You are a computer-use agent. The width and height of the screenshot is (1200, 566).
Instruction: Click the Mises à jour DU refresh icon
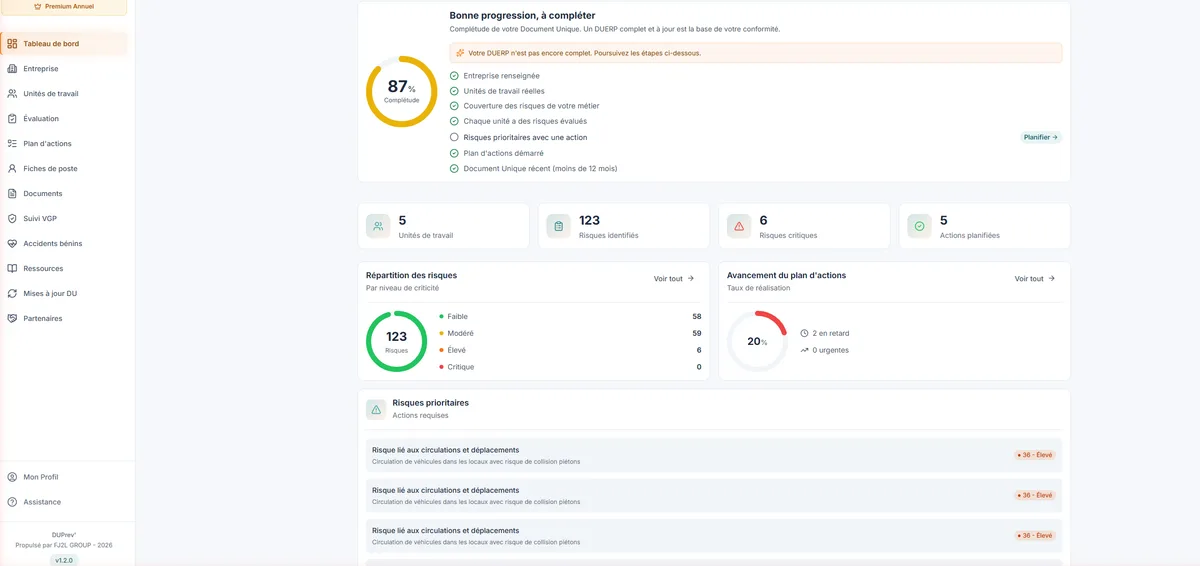click(x=12, y=293)
